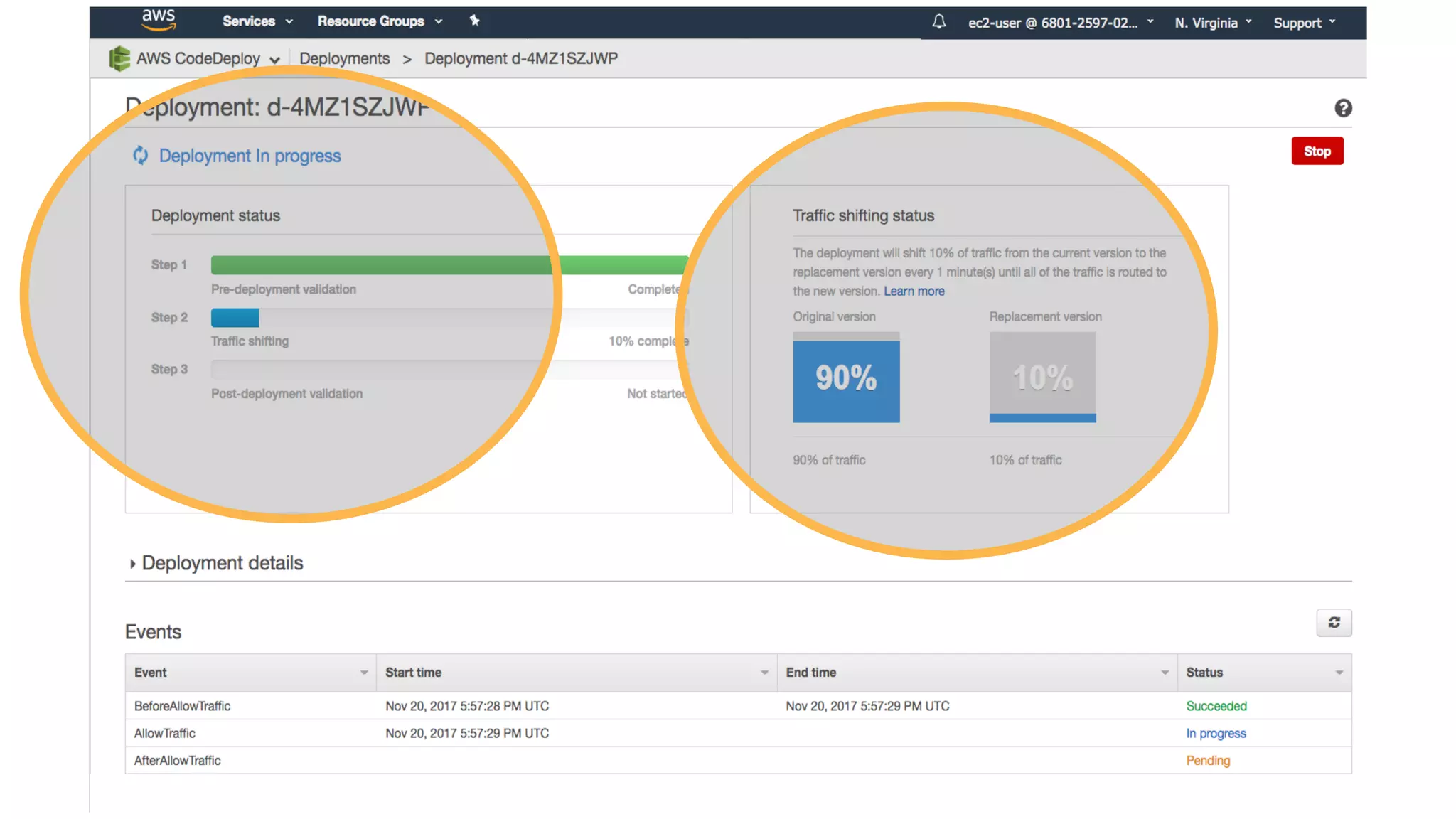This screenshot has width=1456, height=819.
Task: Open the notifications bell
Action: [938, 22]
